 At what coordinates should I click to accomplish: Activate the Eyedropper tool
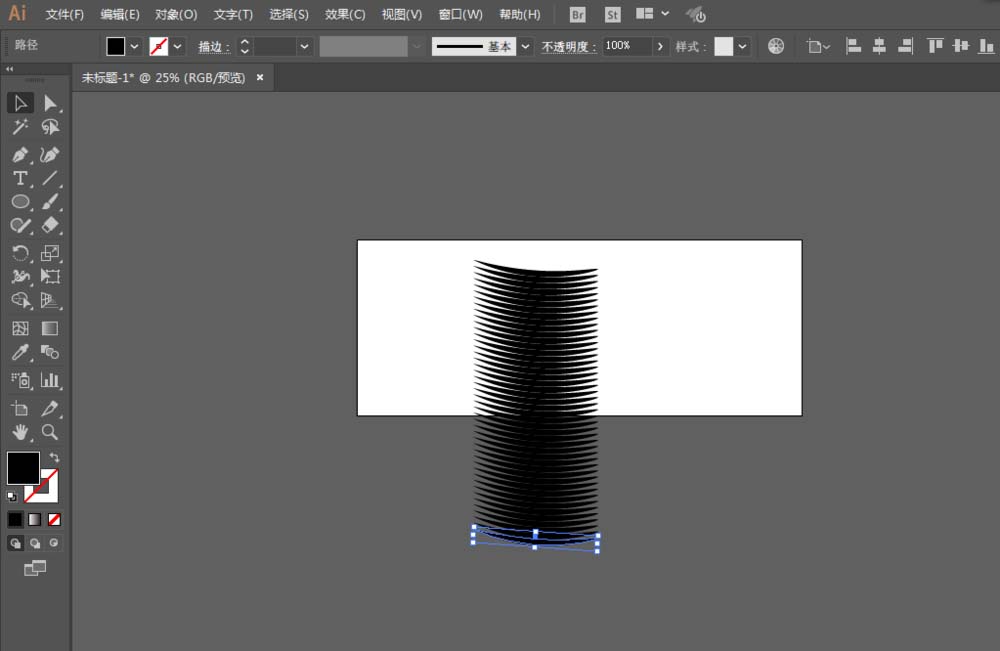pyautogui.click(x=20, y=353)
